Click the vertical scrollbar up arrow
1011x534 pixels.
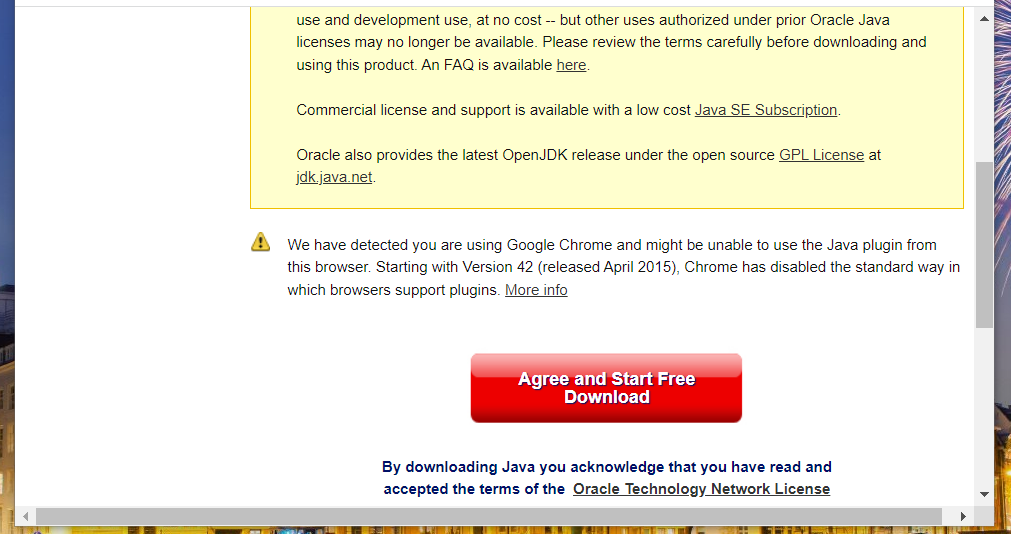984,19
